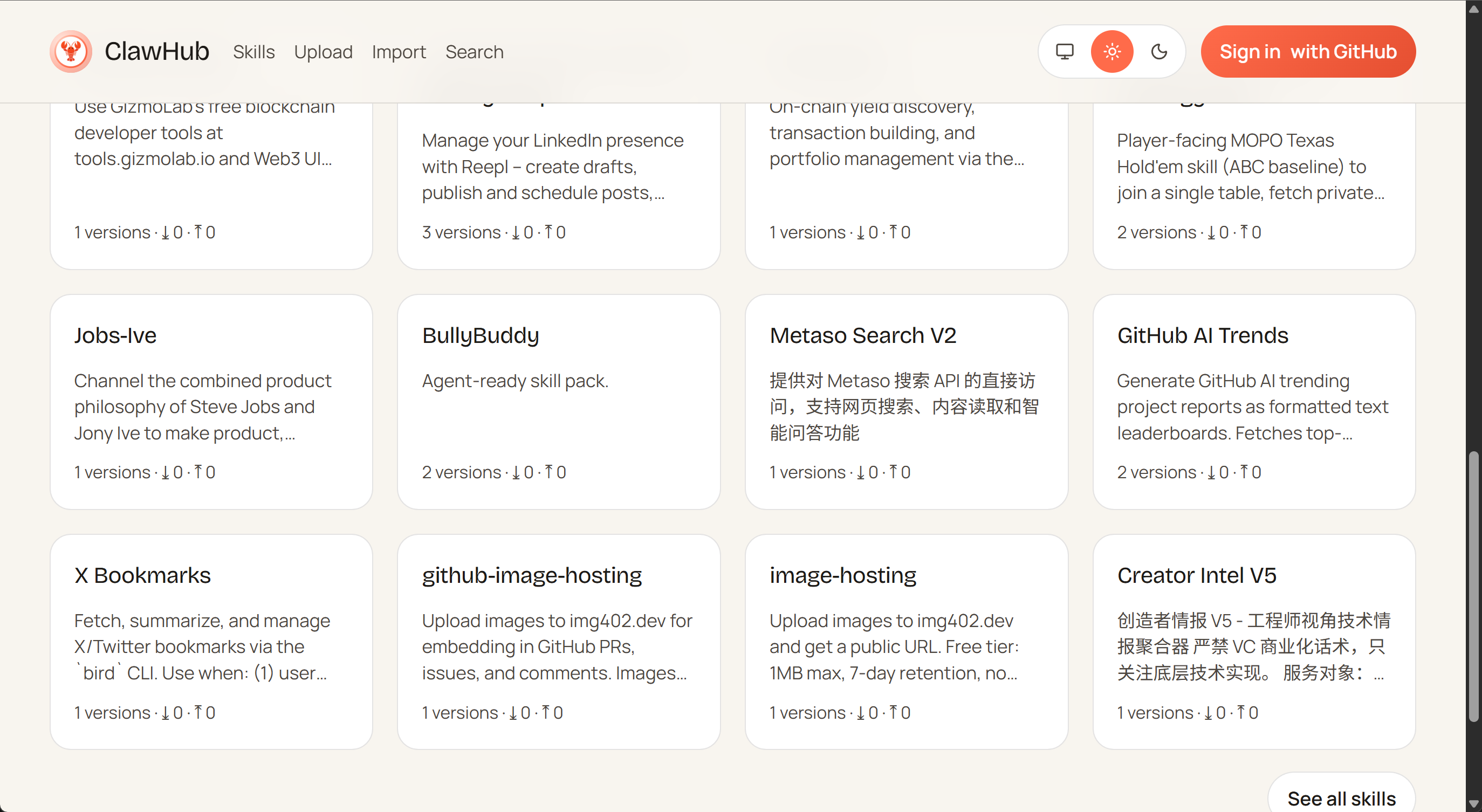The height and width of the screenshot is (812, 1482).
Task: Go to the Upload nav link
Action: (324, 52)
